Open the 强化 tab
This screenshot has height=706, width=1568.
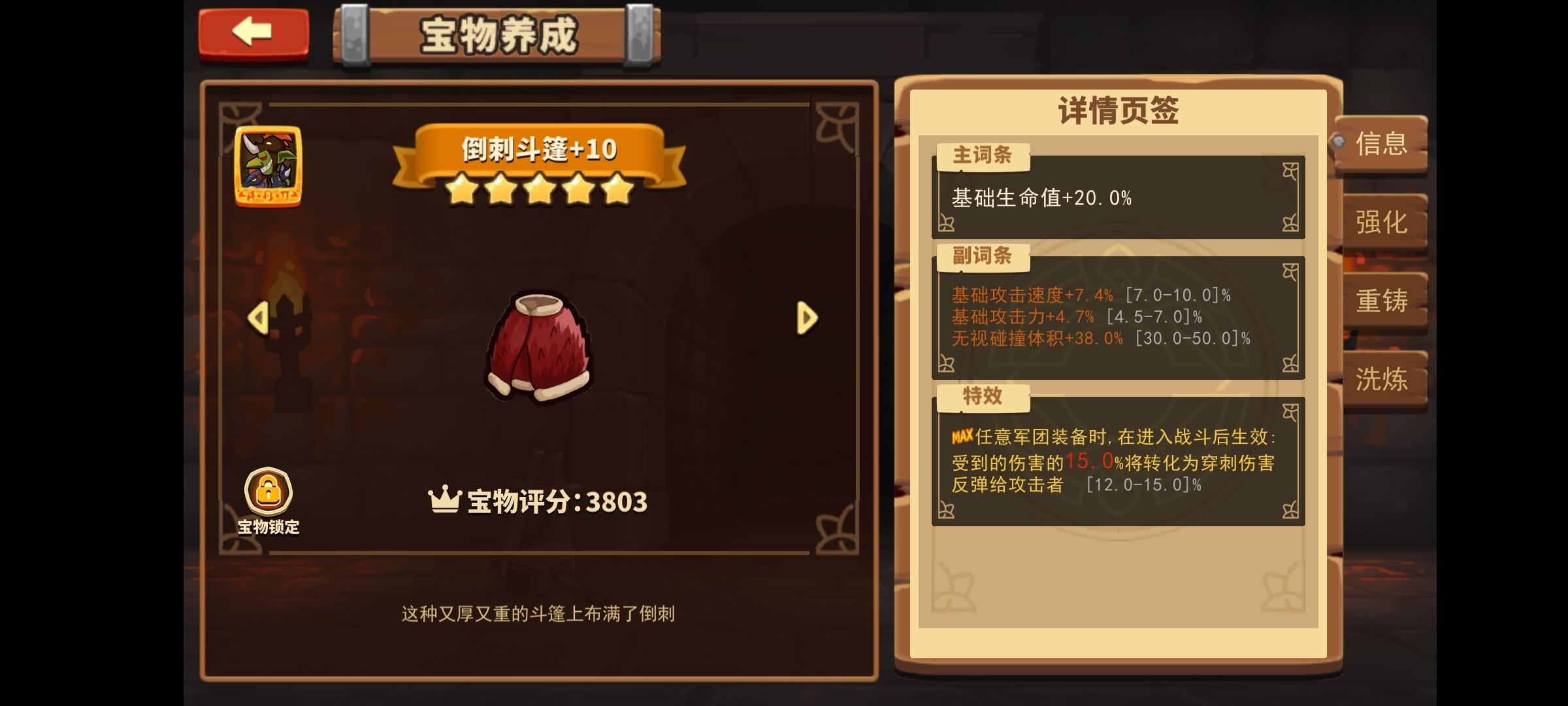point(1381,222)
